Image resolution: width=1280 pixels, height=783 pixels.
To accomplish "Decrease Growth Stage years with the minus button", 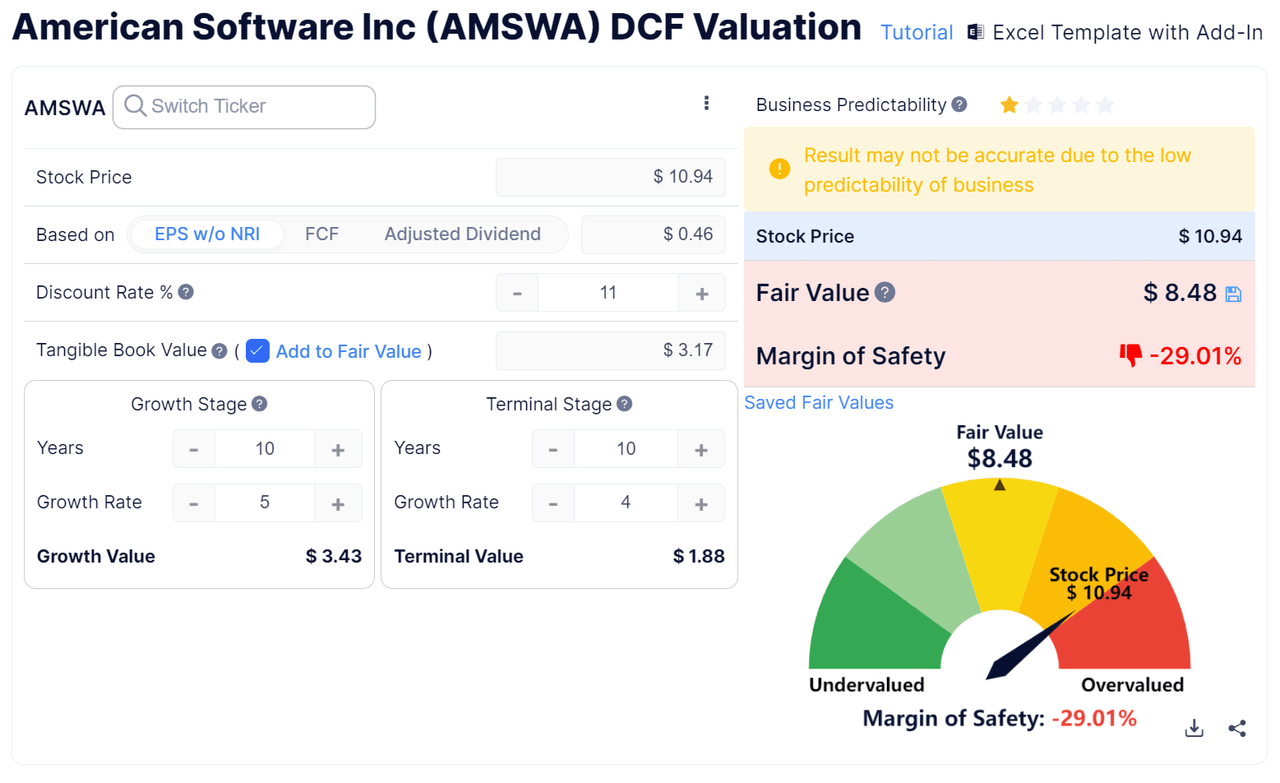I will (x=194, y=448).
